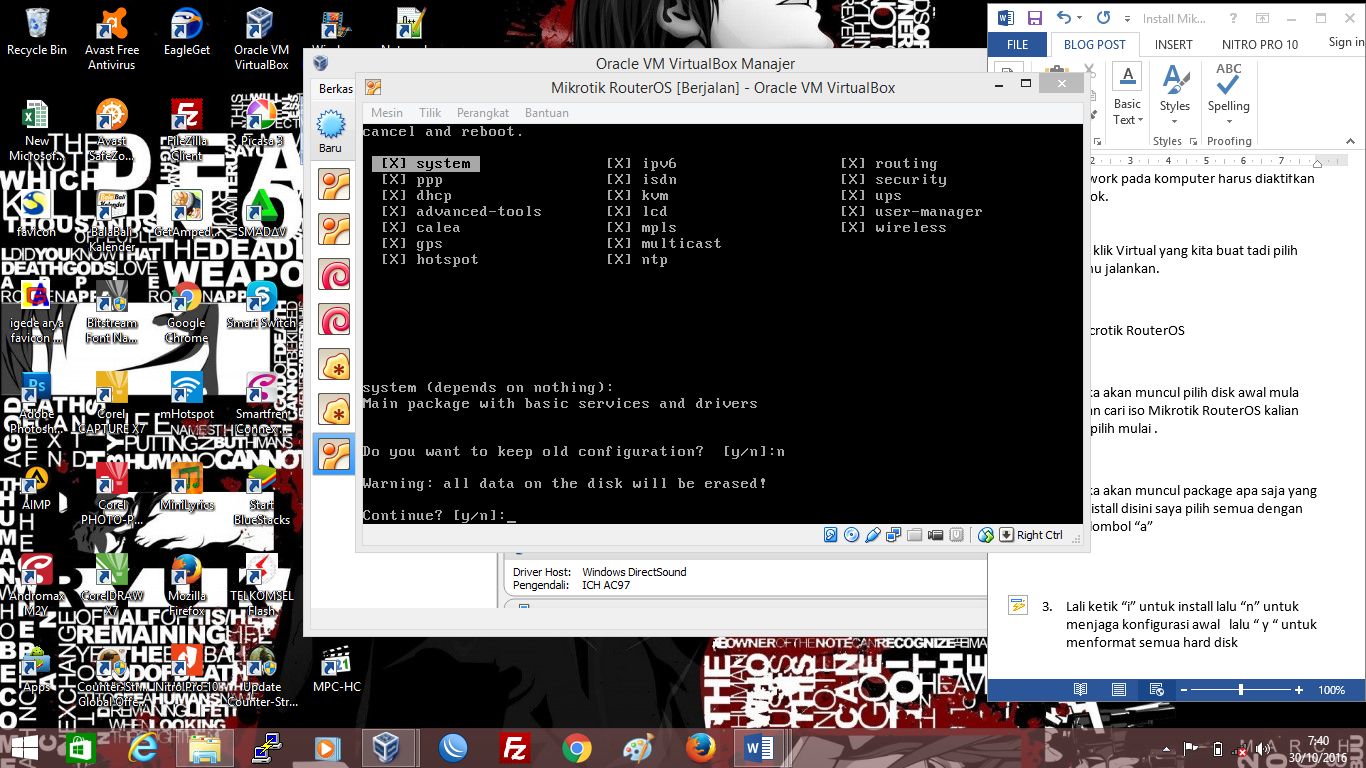Open FileZilla from the taskbar
1366x768 pixels.
pyautogui.click(x=515, y=748)
